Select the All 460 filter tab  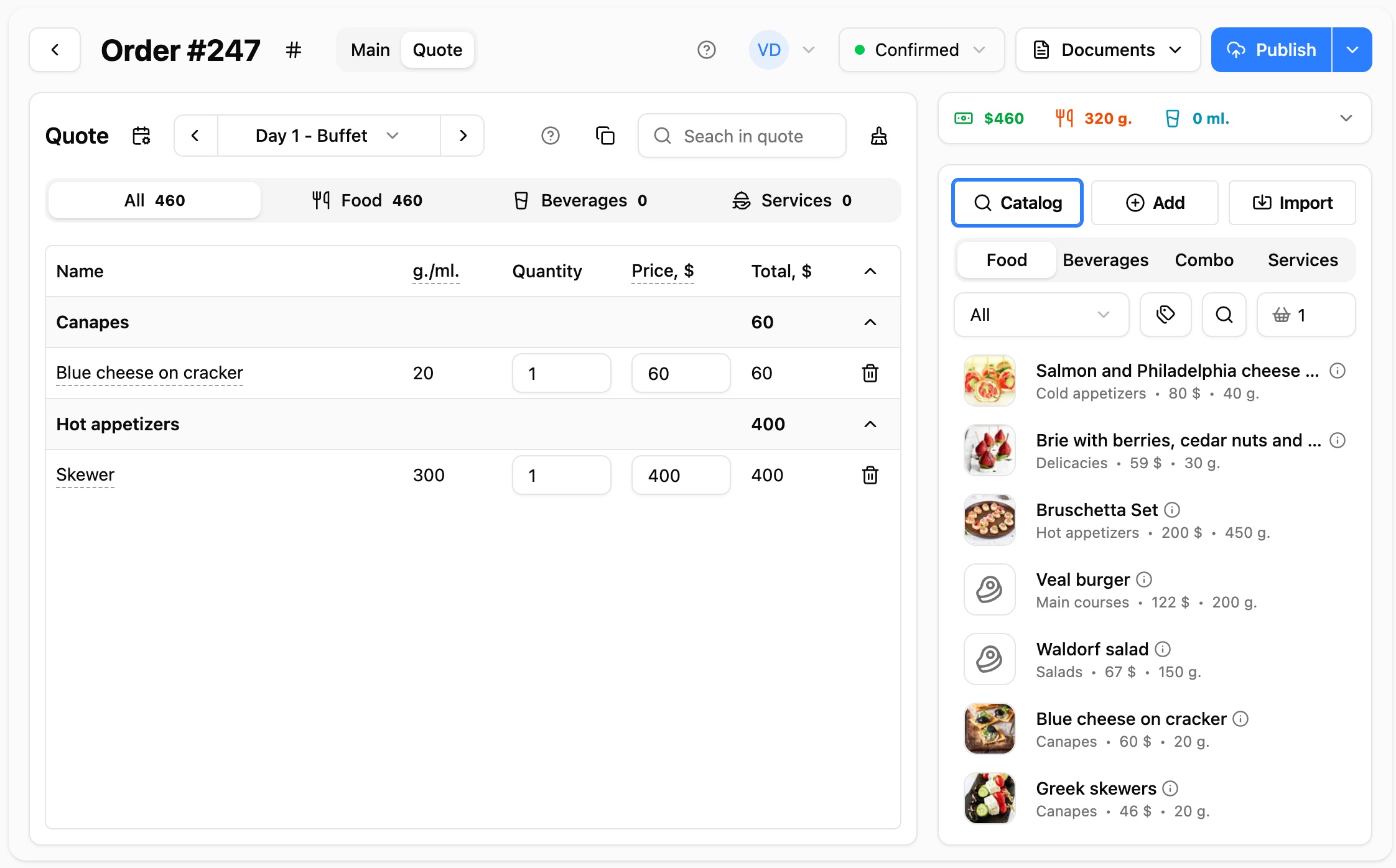[154, 200]
